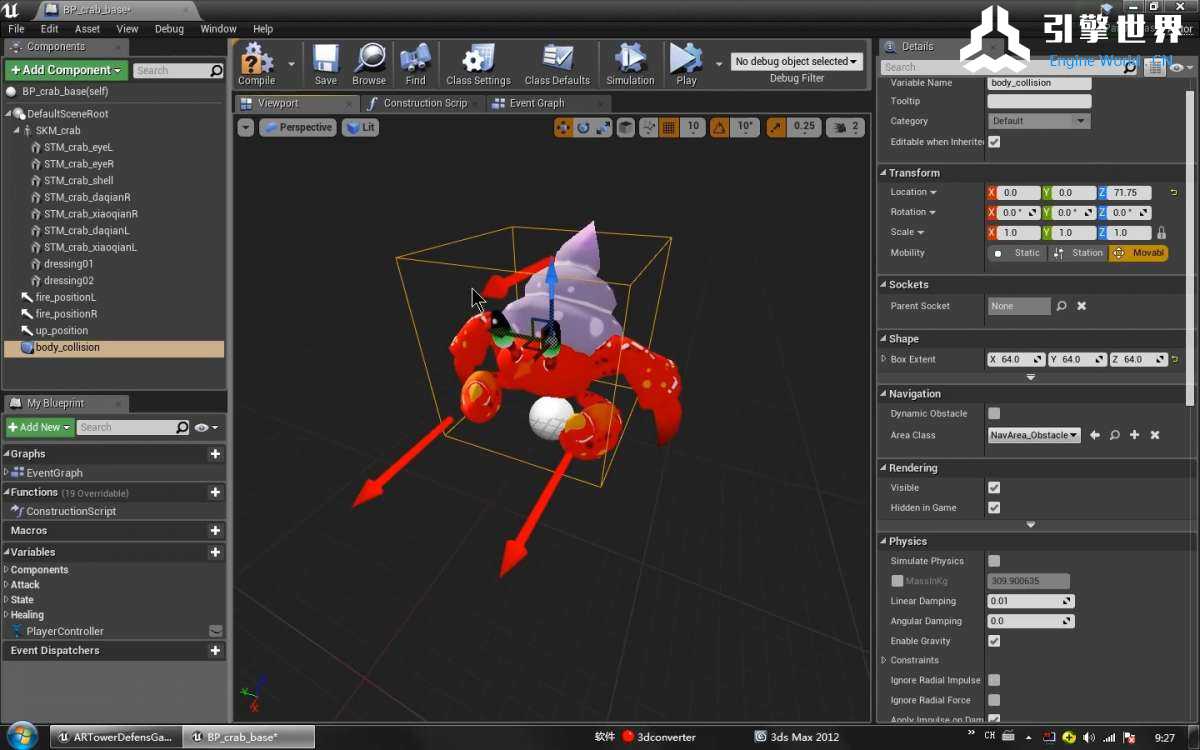Enable the Dynamic Obstacle checkbox
This screenshot has height=750, width=1200.
click(x=994, y=413)
